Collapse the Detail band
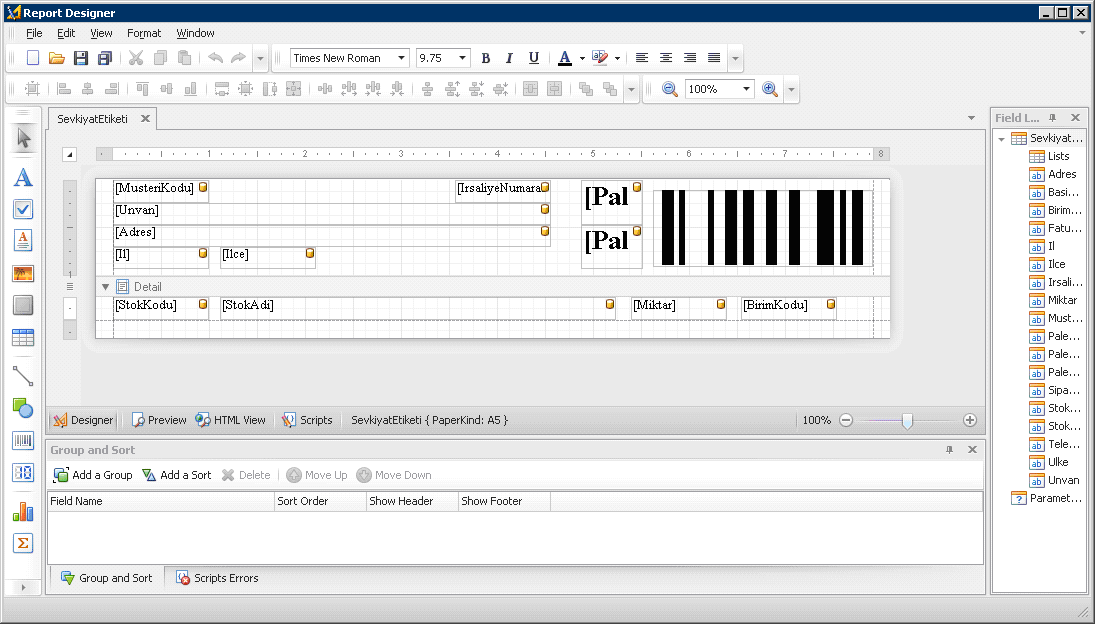The height and width of the screenshot is (624, 1095). coord(105,287)
